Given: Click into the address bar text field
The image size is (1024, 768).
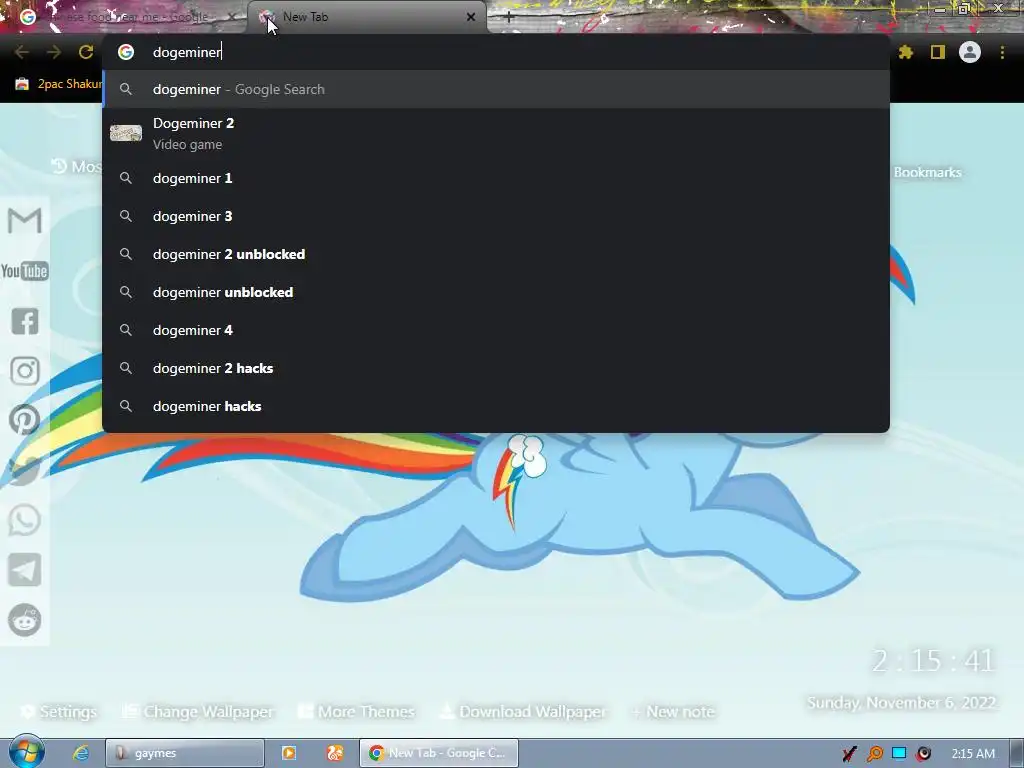Looking at the screenshot, I should 496,52.
